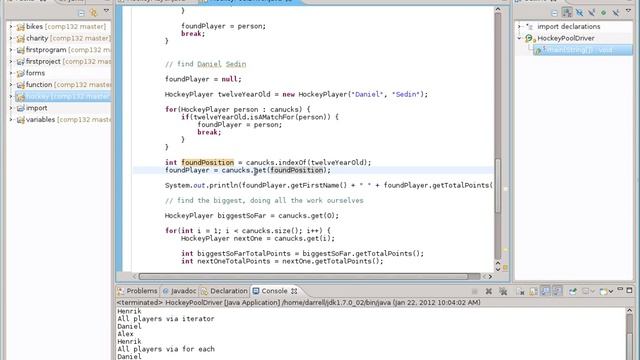Toggle Sort in Outline view

(567, 13)
